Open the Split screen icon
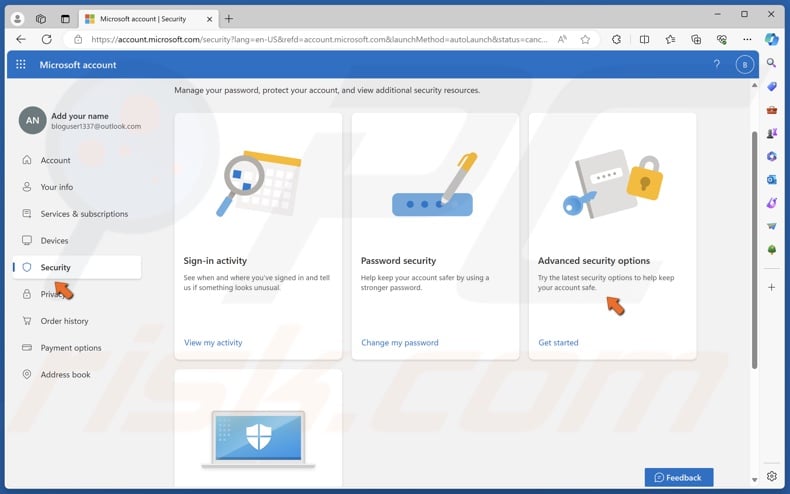This screenshot has width=790, height=494. tap(644, 39)
